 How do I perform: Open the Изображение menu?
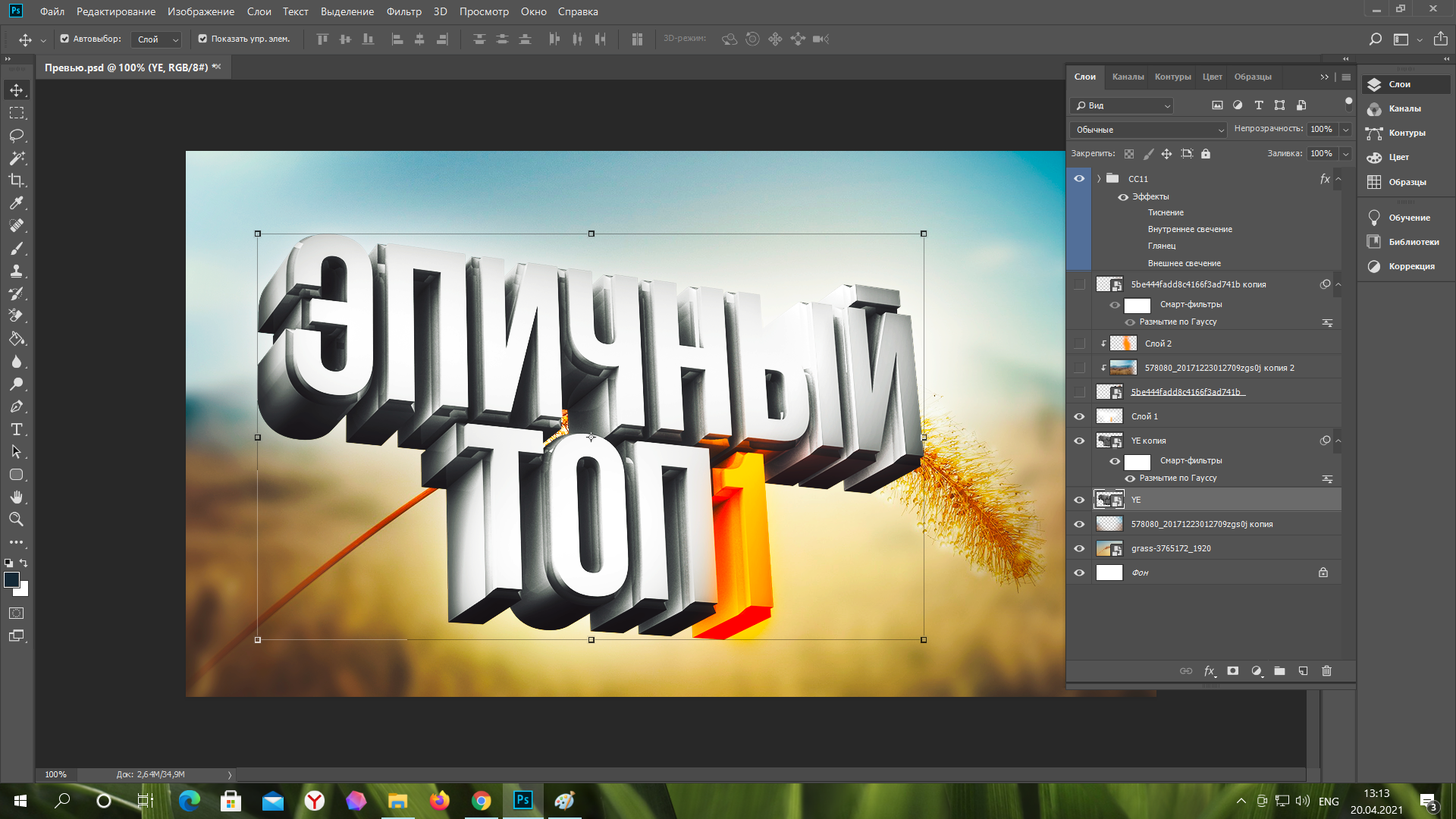coord(201,11)
